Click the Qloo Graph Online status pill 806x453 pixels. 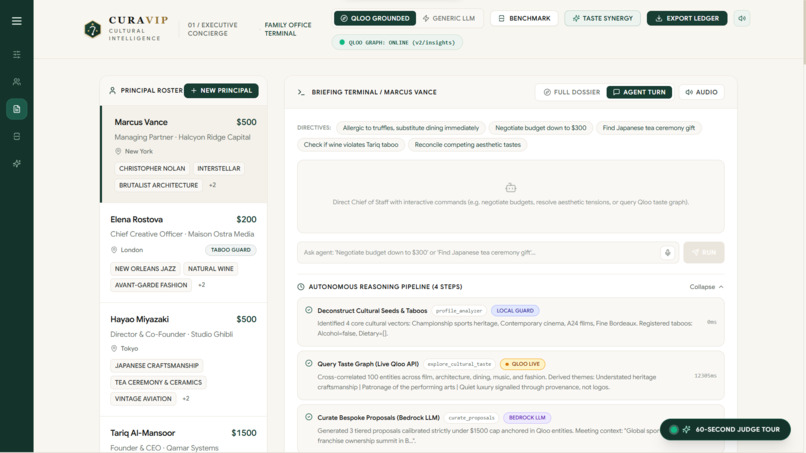(x=397, y=43)
